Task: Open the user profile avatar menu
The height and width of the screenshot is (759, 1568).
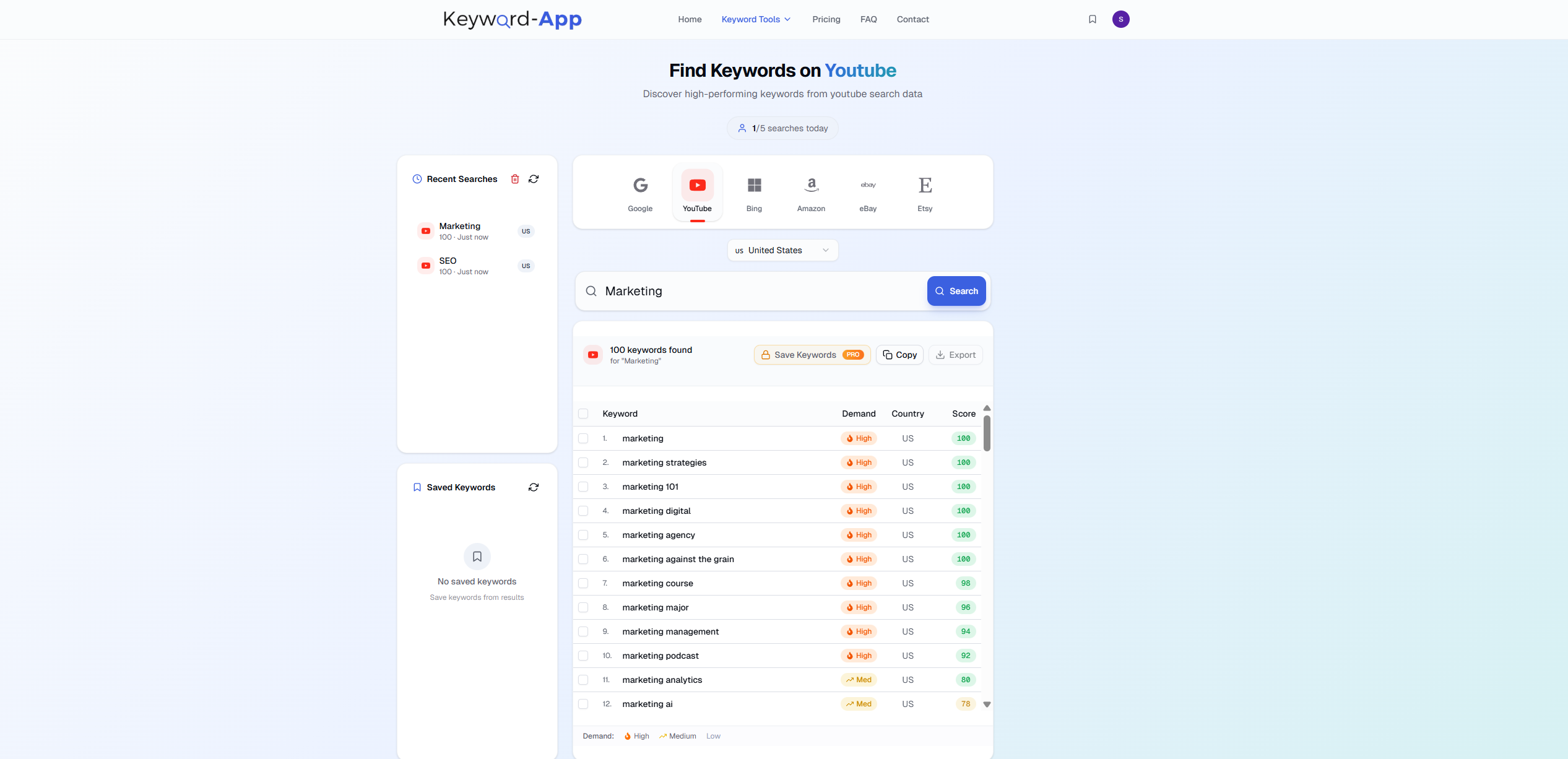Action: click(1121, 19)
